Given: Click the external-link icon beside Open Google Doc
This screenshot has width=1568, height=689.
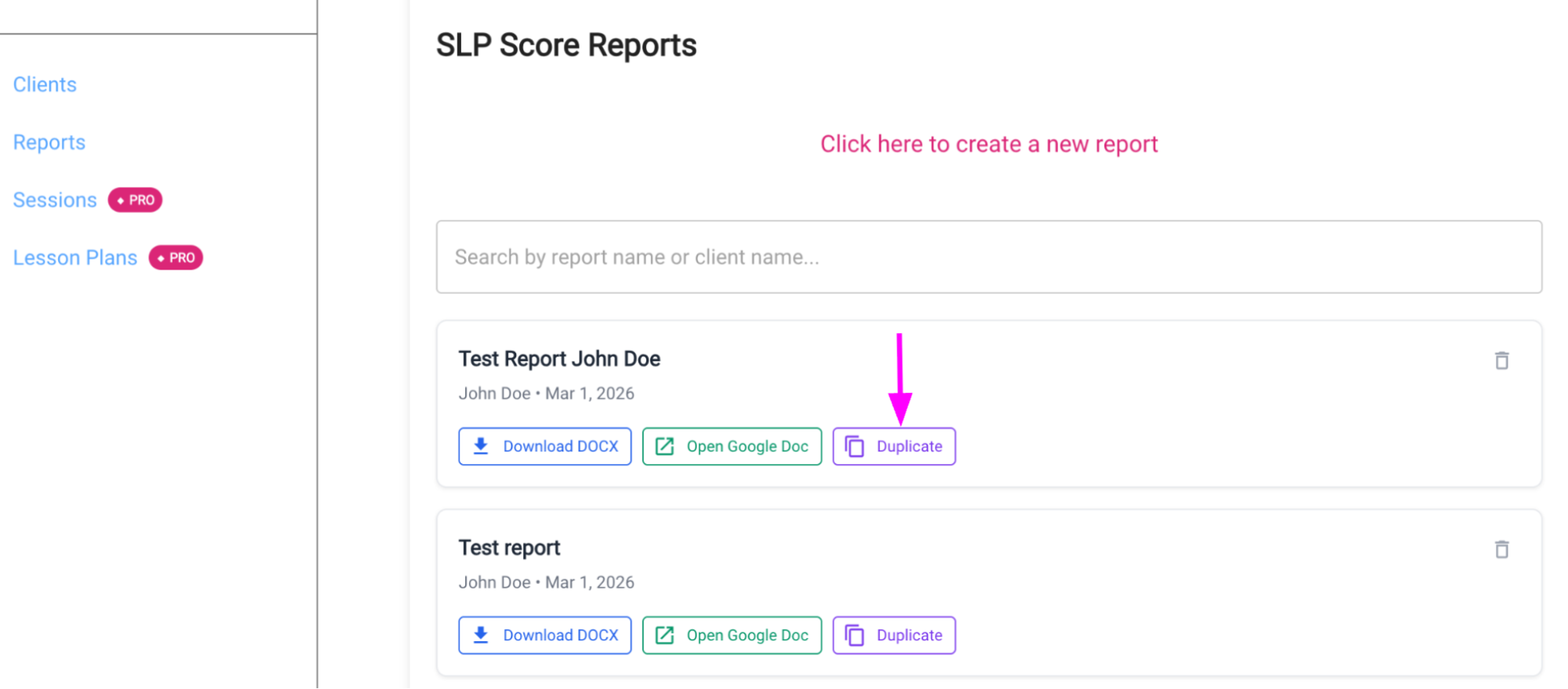Looking at the screenshot, I should [x=665, y=446].
